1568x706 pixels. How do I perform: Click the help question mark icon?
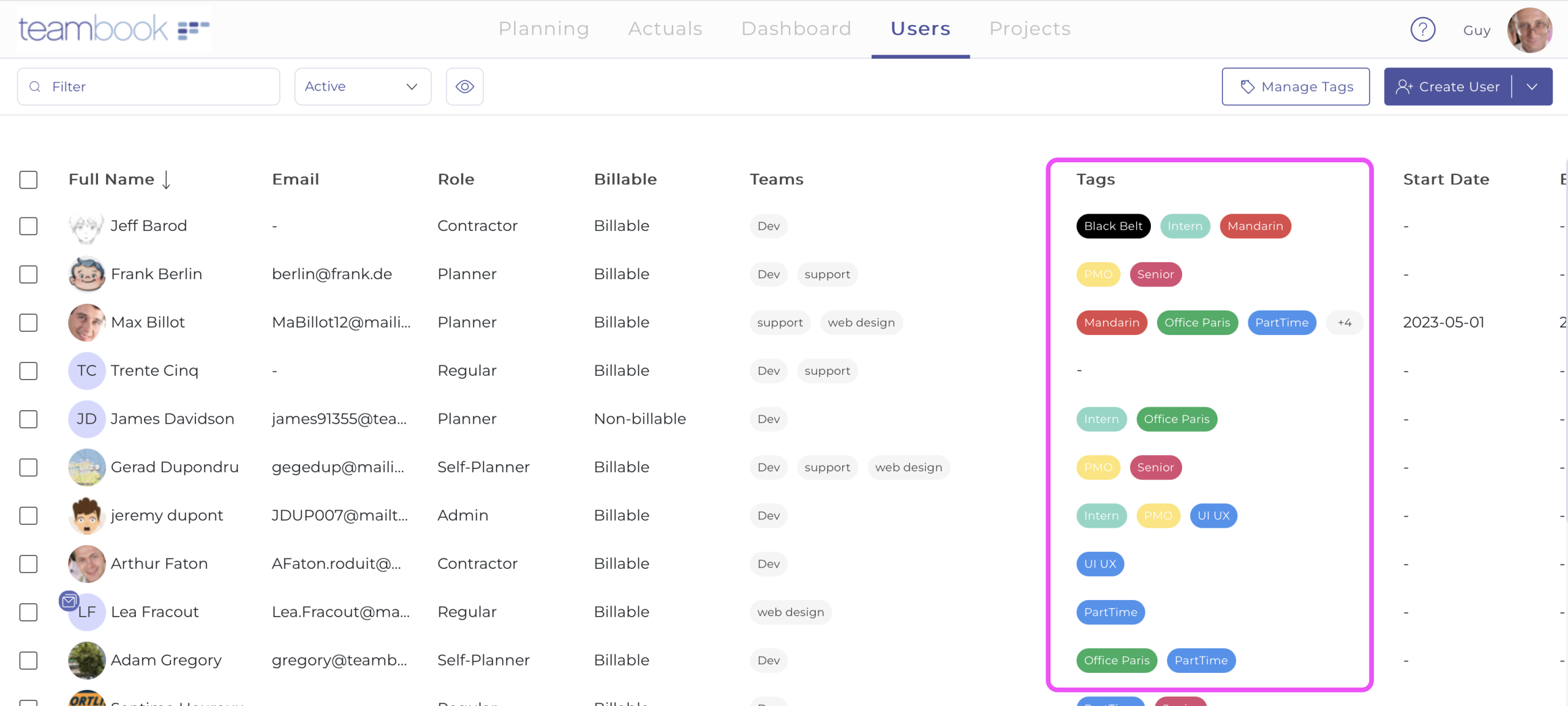pos(1422,29)
